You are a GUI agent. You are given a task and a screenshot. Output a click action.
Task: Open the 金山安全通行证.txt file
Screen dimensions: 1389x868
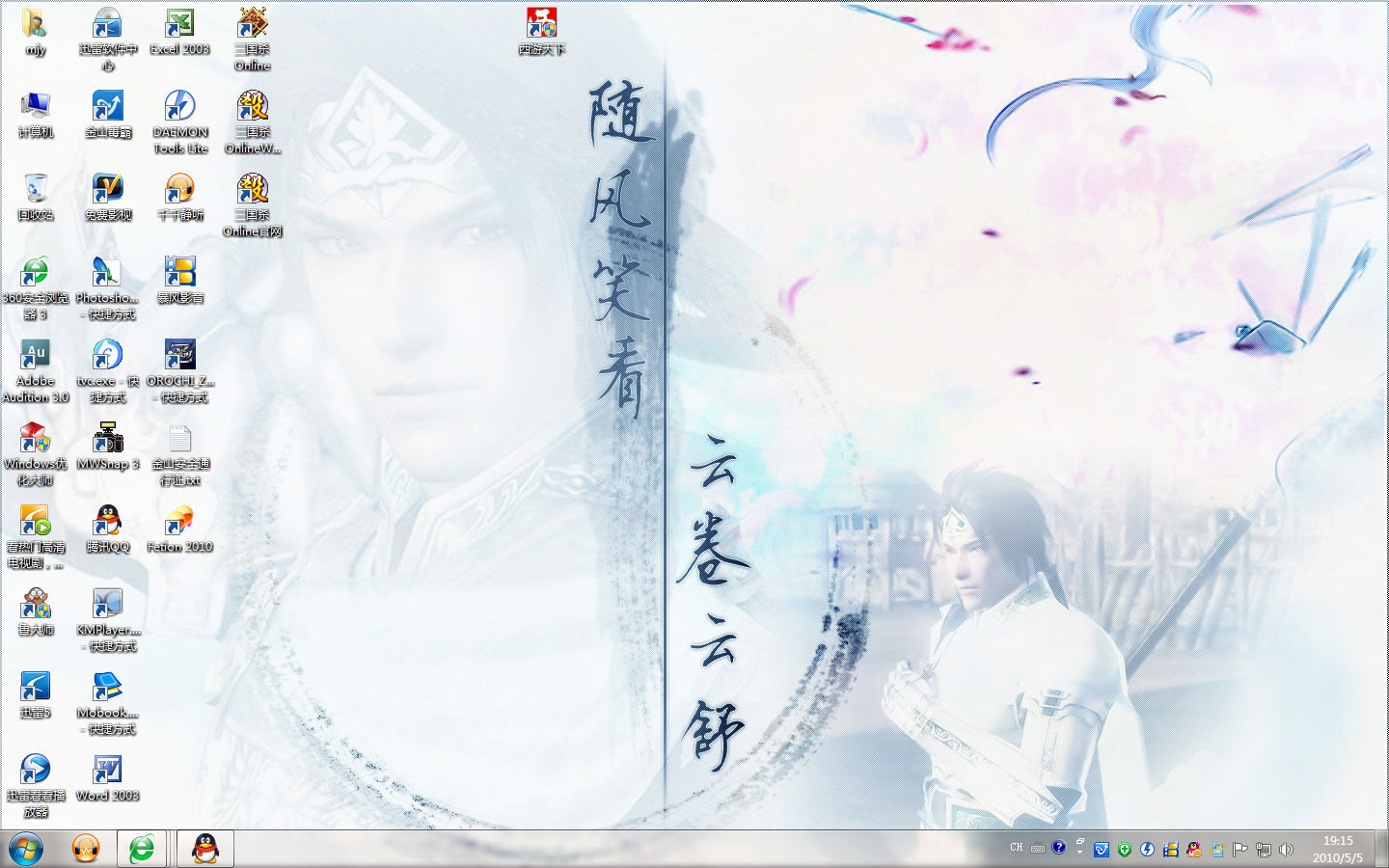click(x=179, y=454)
